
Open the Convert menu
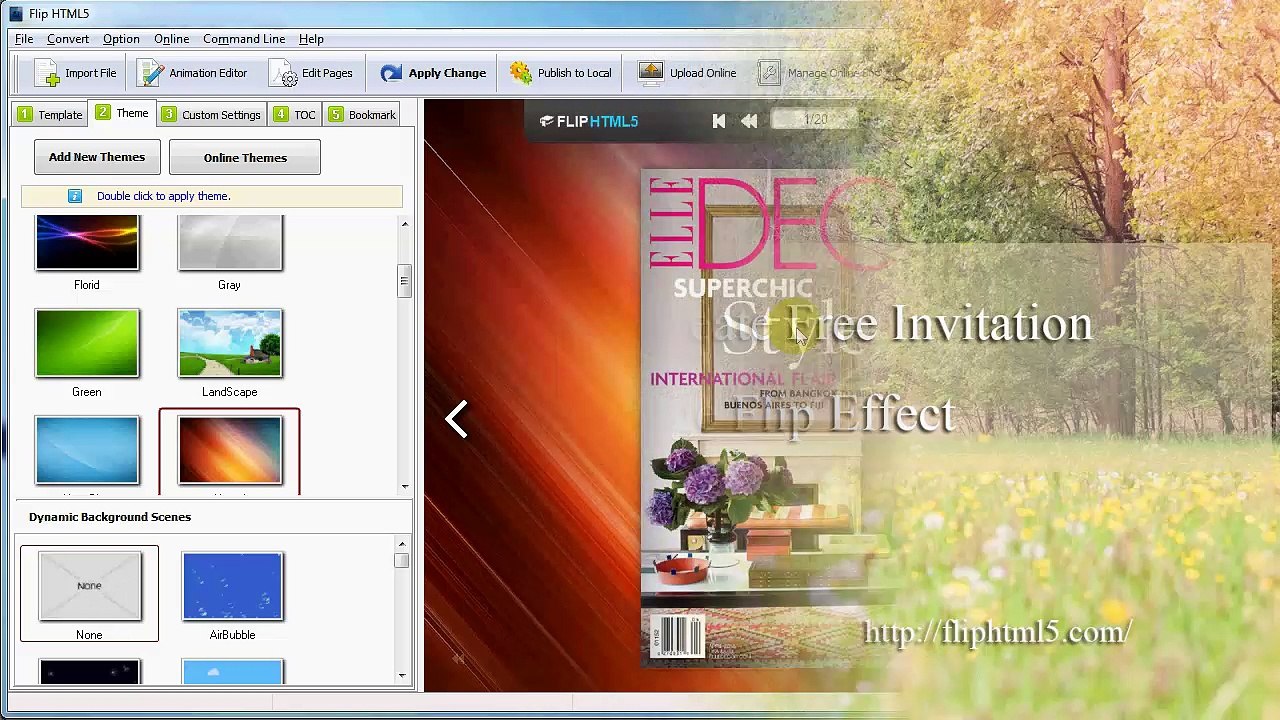click(68, 39)
